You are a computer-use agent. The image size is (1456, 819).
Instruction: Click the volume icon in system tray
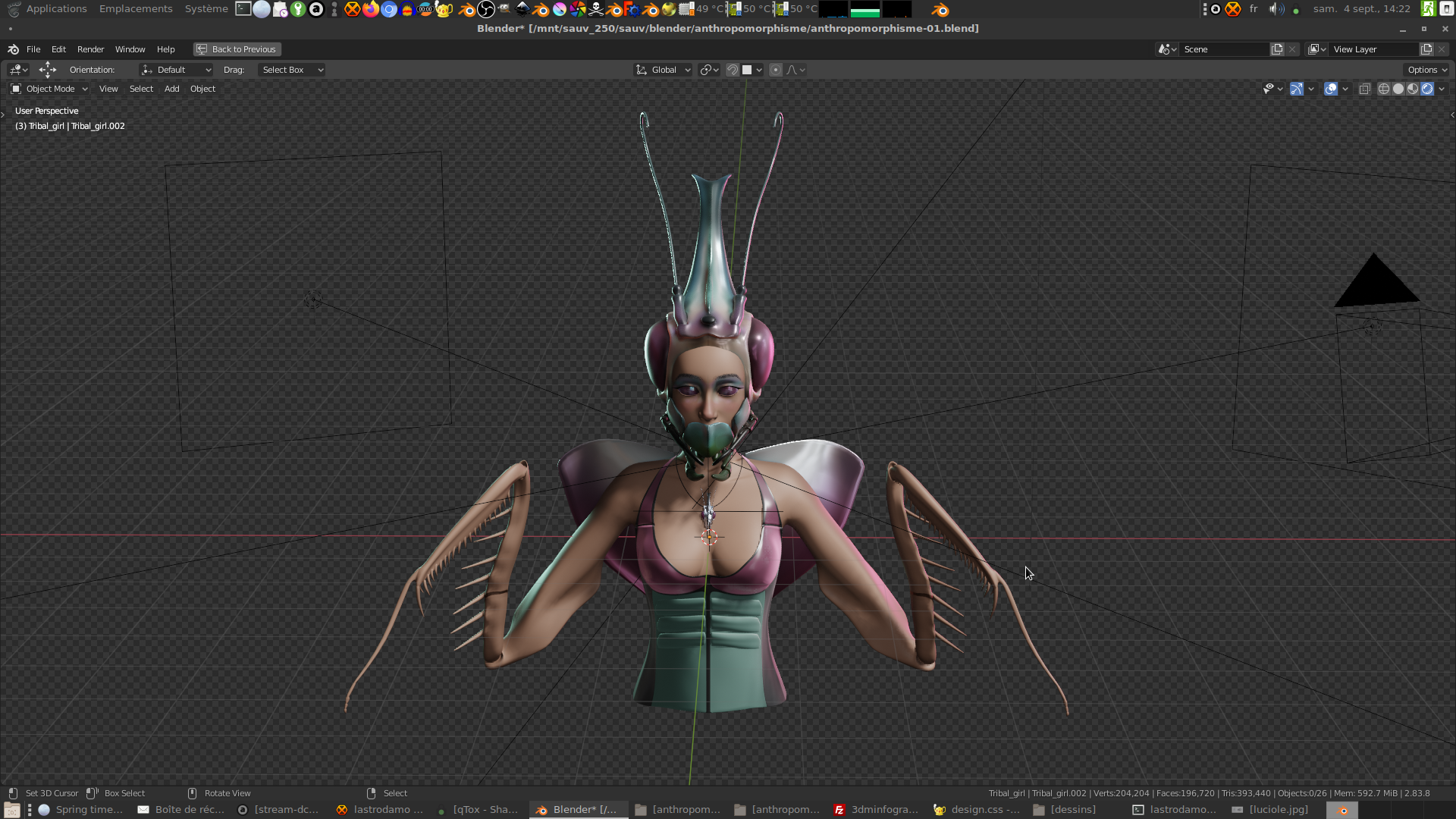pyautogui.click(x=1276, y=9)
